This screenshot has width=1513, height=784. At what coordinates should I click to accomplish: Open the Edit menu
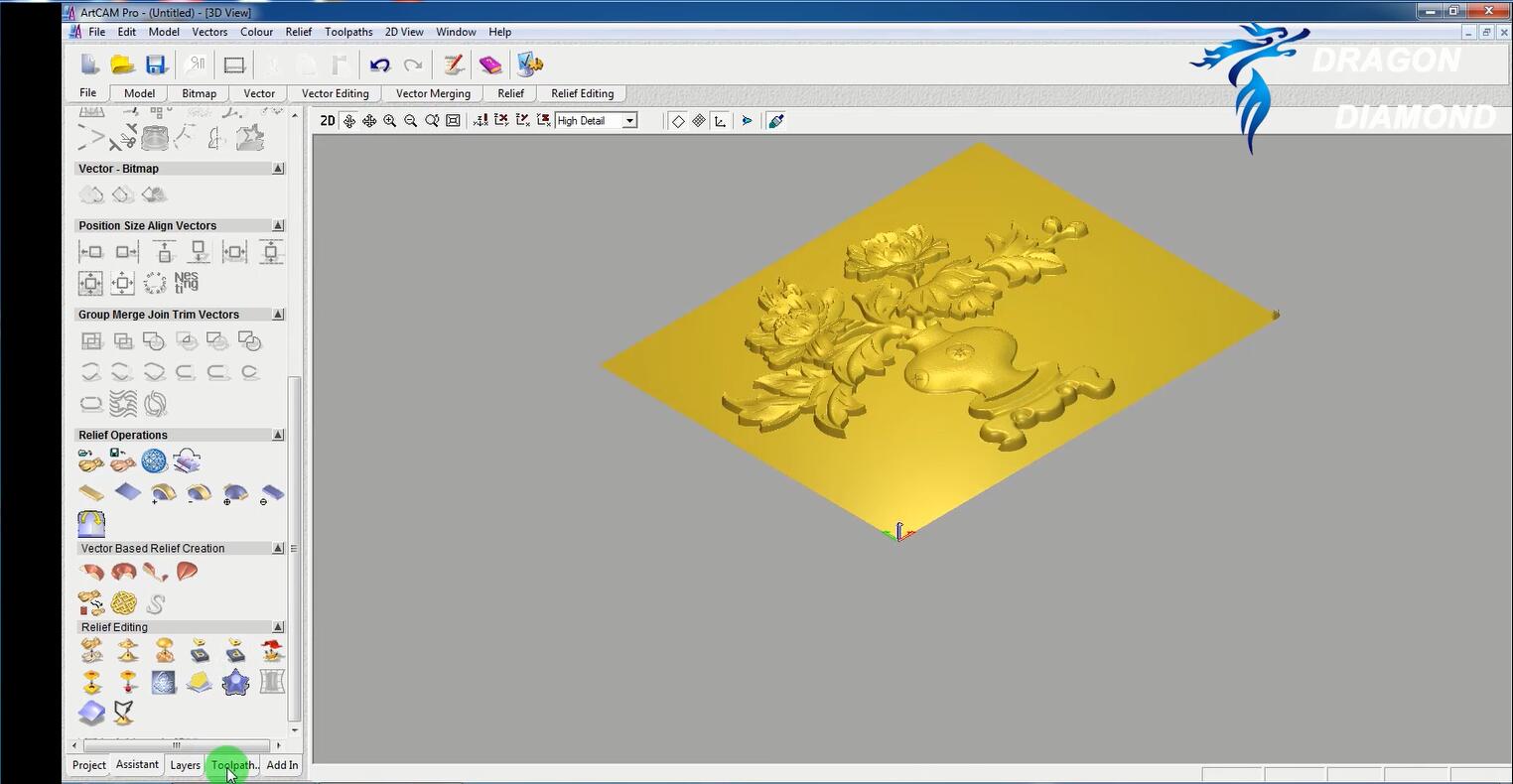[127, 32]
